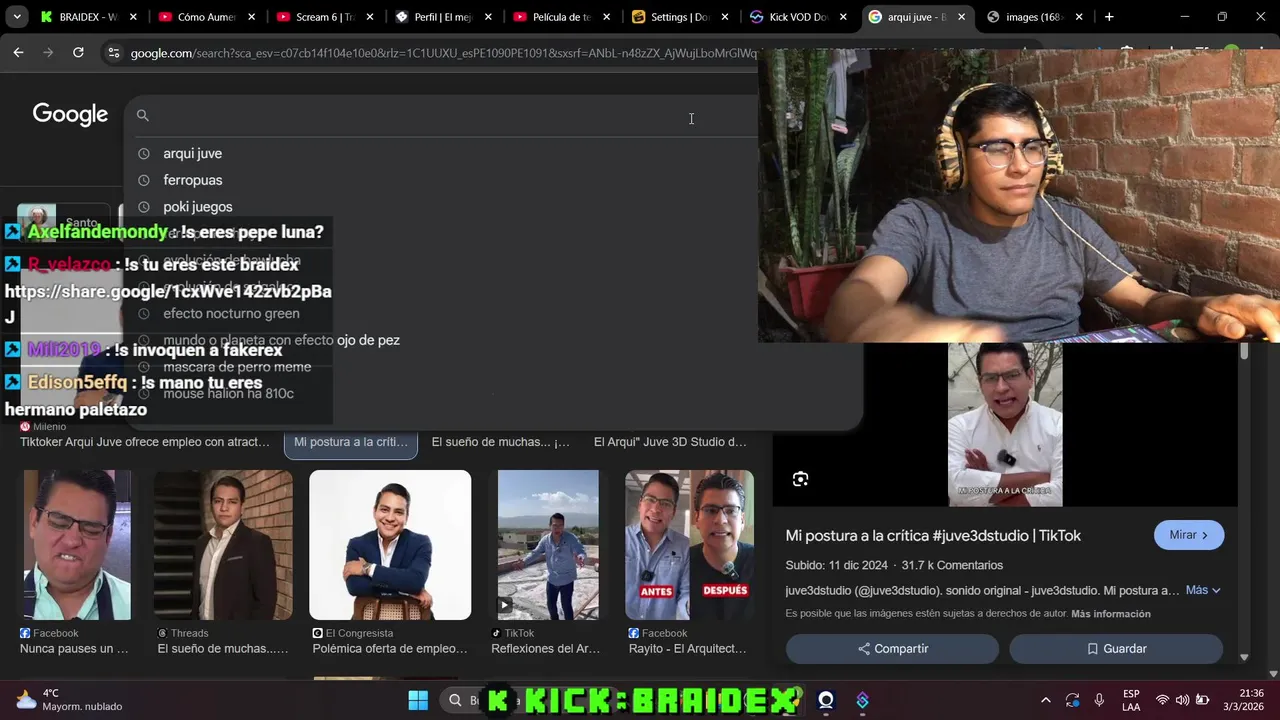Open the Facebook 'Nunca pauses un...' image thumbnail
This screenshot has width=1280, height=720.
pyautogui.click(x=77, y=545)
